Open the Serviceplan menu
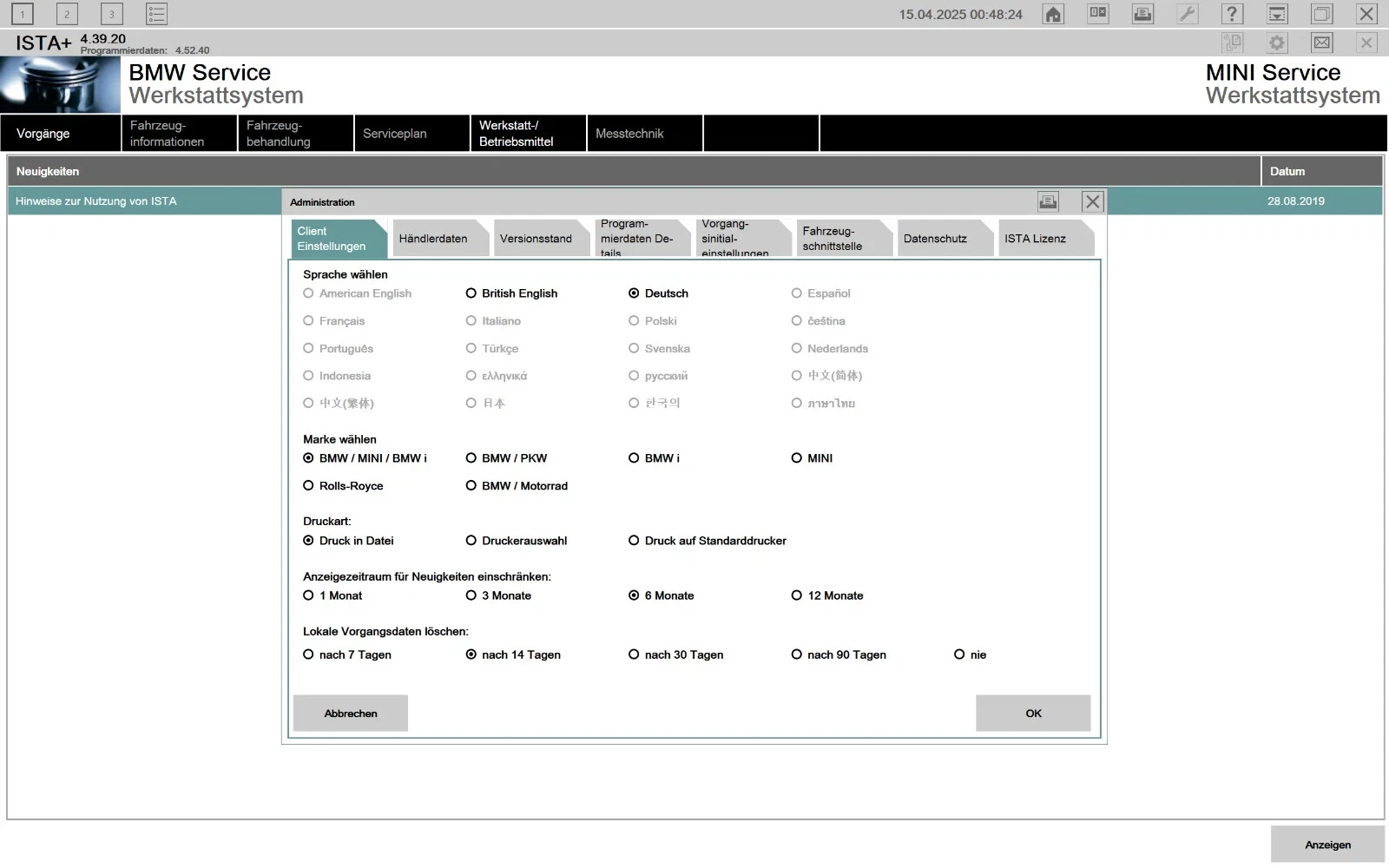 point(412,134)
